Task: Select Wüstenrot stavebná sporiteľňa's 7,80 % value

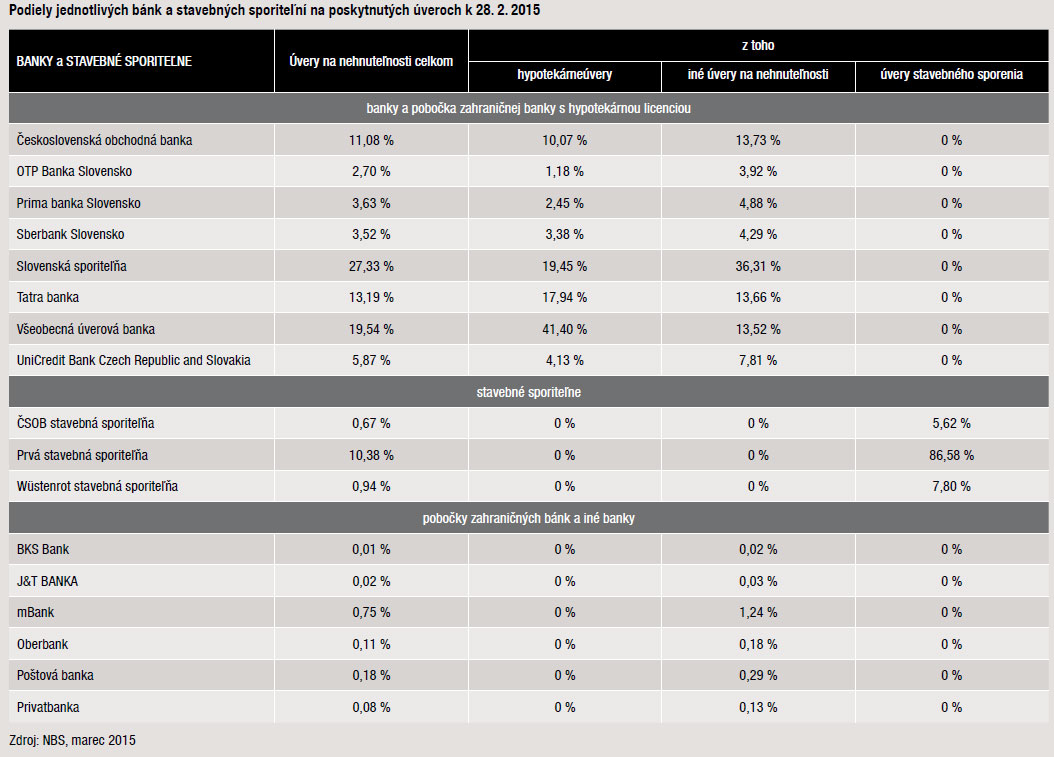Action: pos(951,486)
